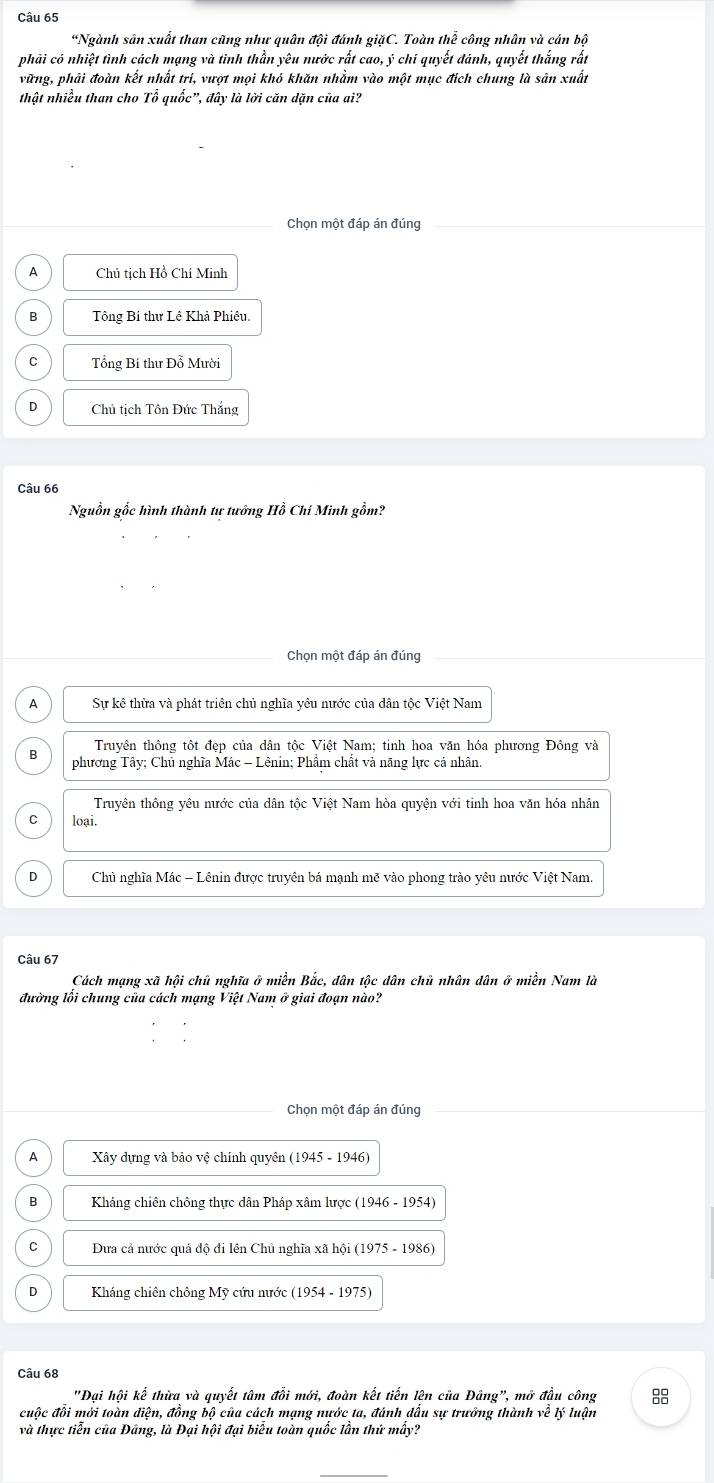The width and height of the screenshot is (714, 1483).
Task: Select option B for Câu 65
Action: (33, 317)
